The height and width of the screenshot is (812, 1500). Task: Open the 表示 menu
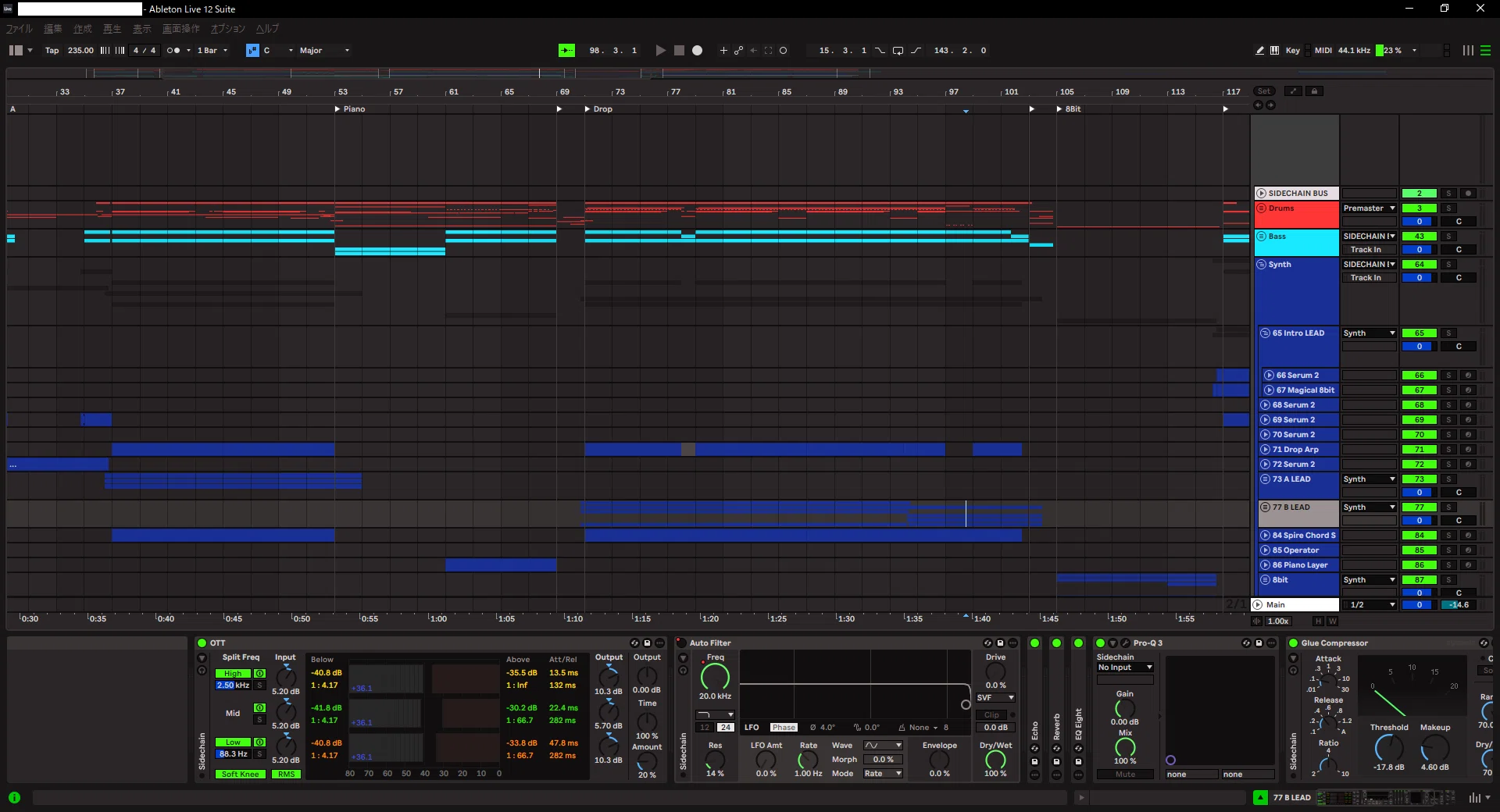(142, 29)
